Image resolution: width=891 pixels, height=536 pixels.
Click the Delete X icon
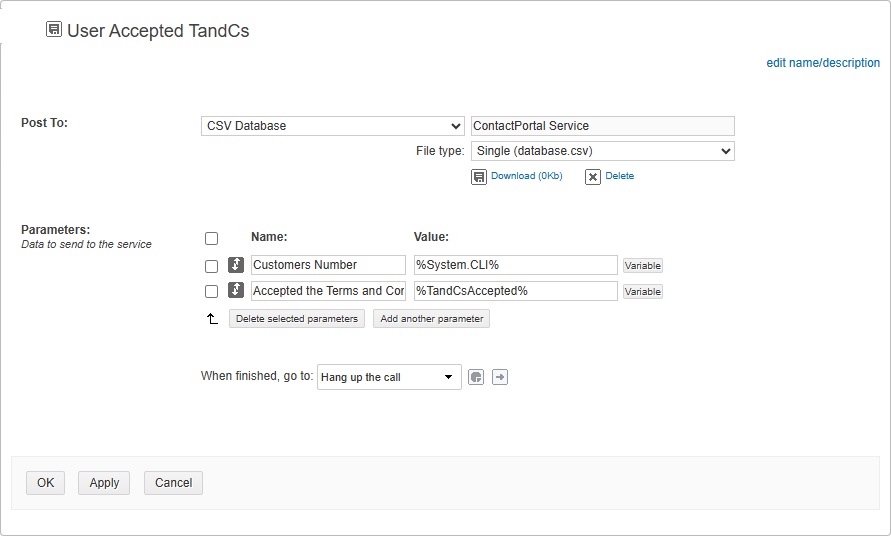point(593,177)
